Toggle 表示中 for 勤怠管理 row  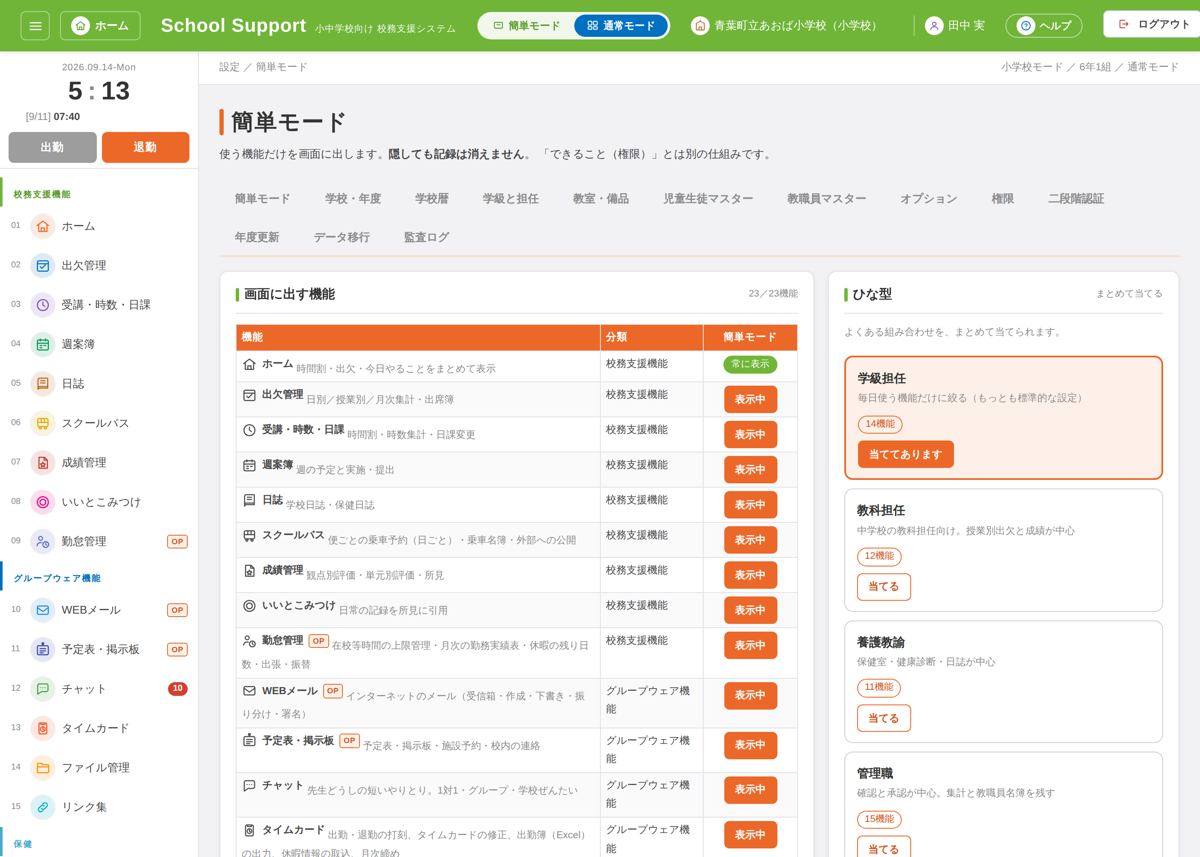coord(750,645)
